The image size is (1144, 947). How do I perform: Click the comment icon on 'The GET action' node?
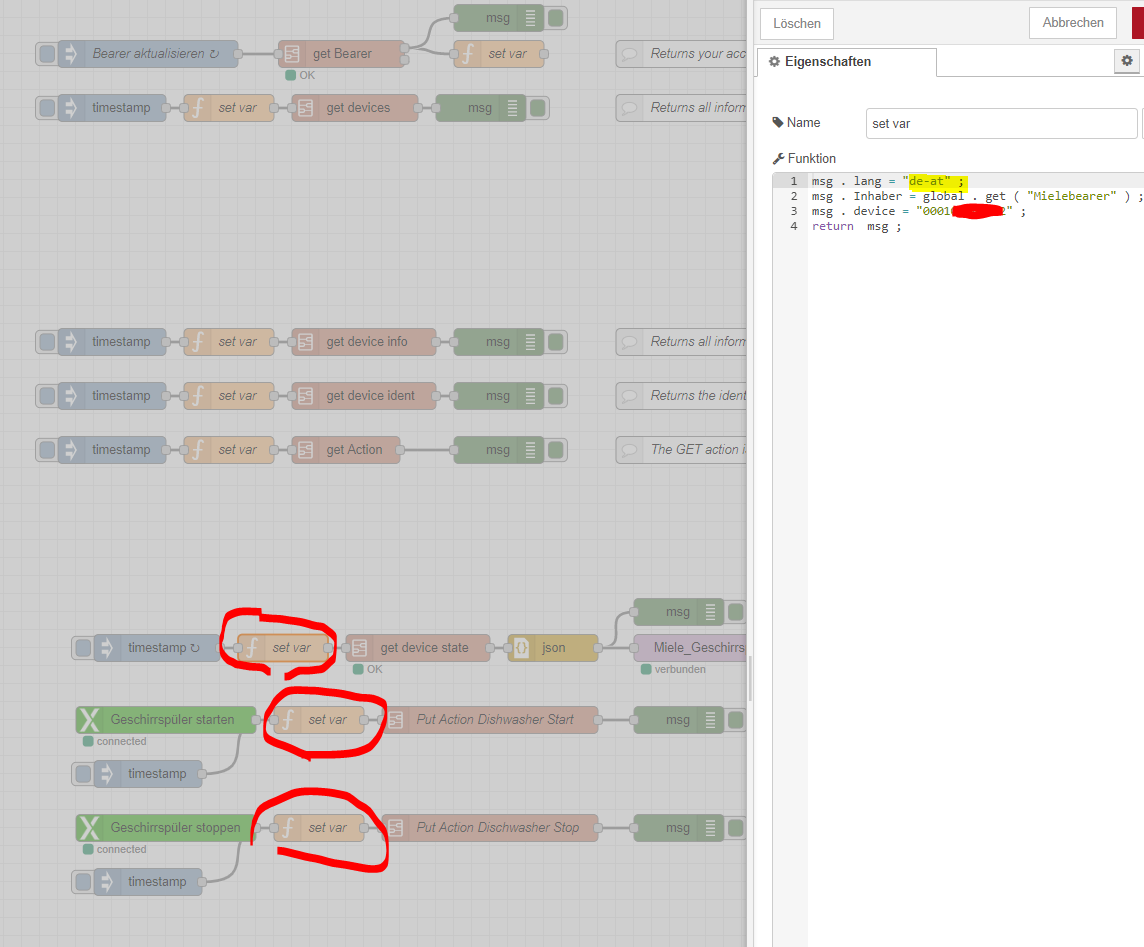[x=629, y=450]
